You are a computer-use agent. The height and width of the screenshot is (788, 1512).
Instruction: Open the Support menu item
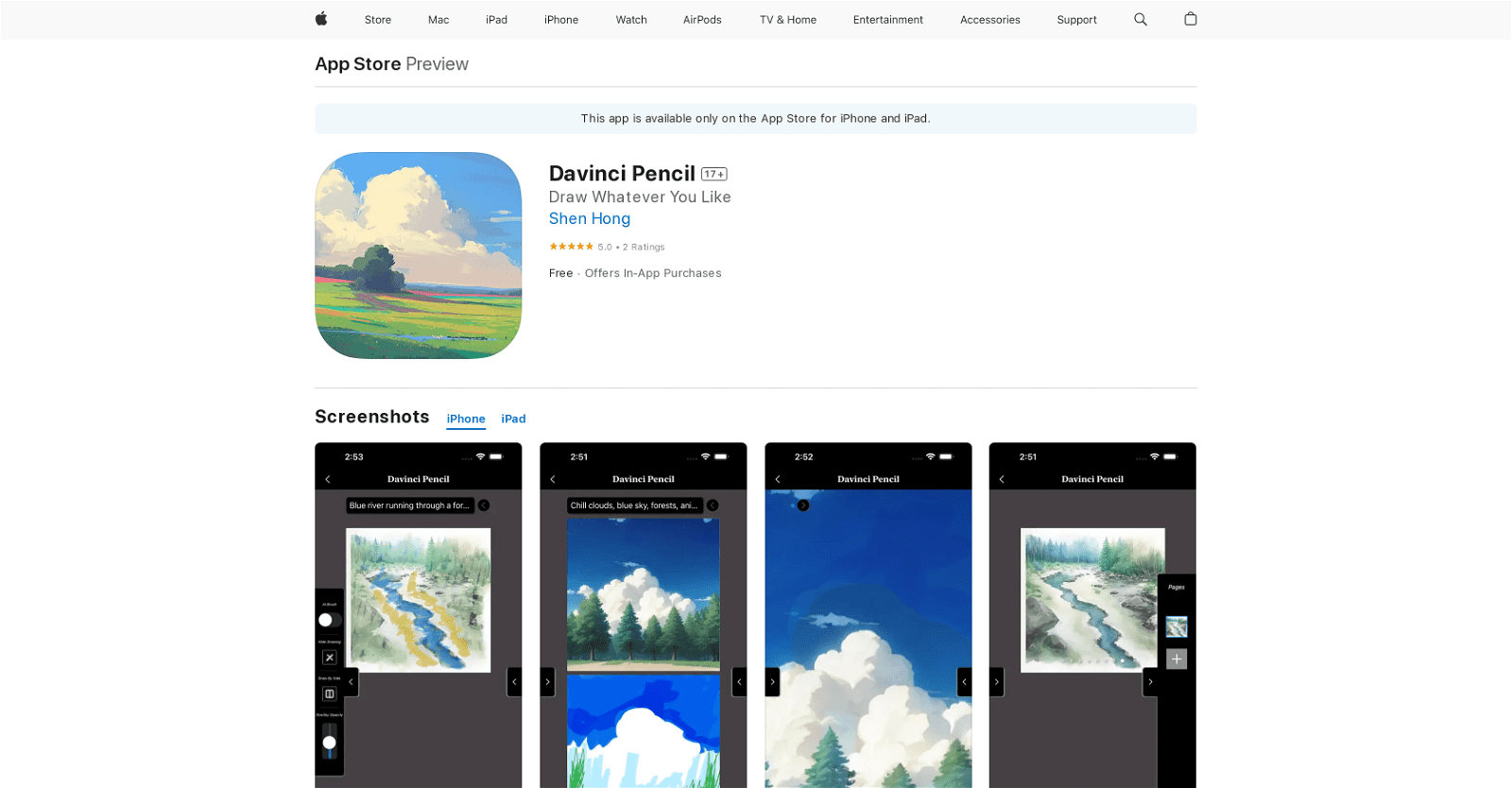coord(1077,20)
